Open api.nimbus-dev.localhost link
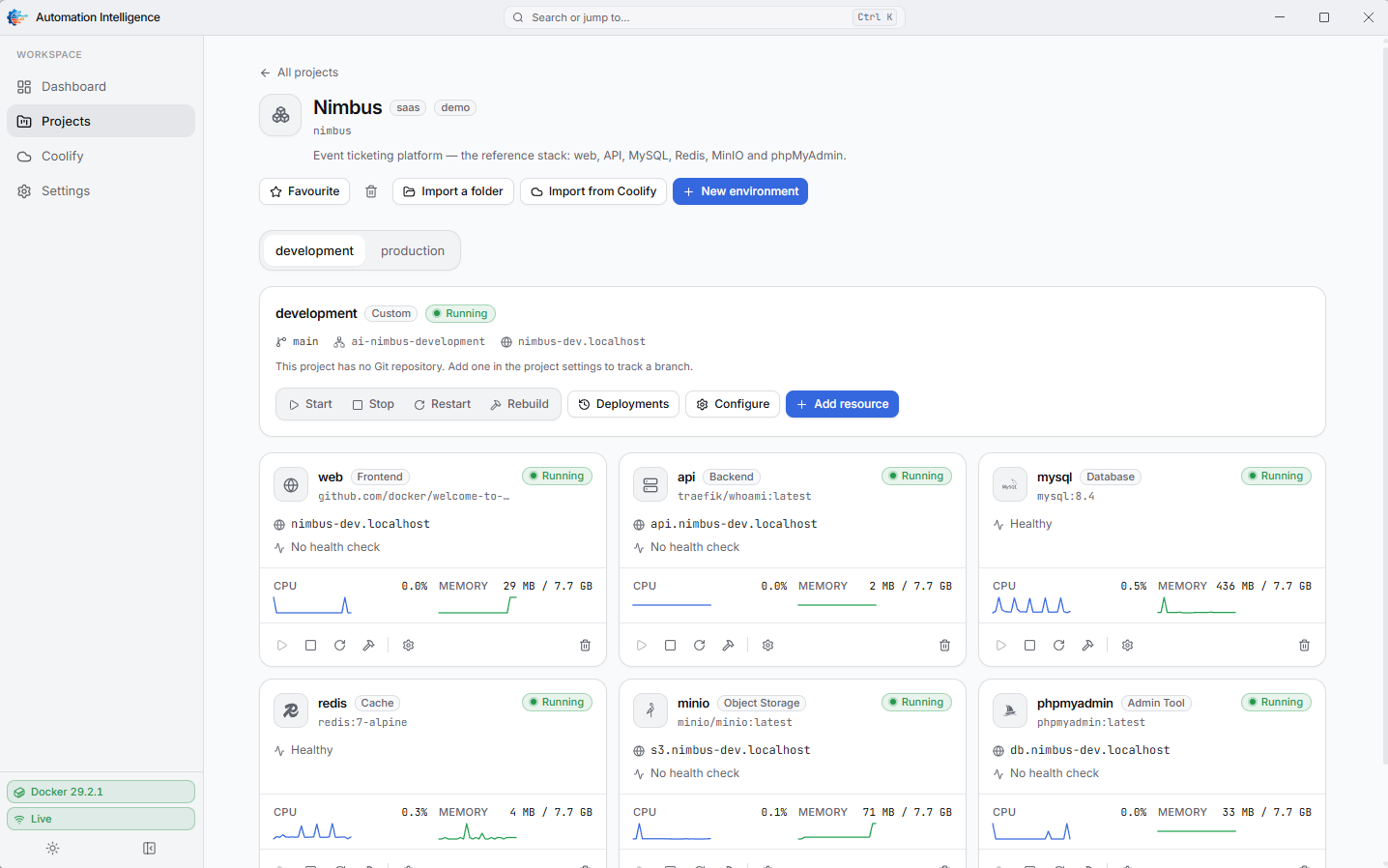The image size is (1388, 868). pos(734,524)
